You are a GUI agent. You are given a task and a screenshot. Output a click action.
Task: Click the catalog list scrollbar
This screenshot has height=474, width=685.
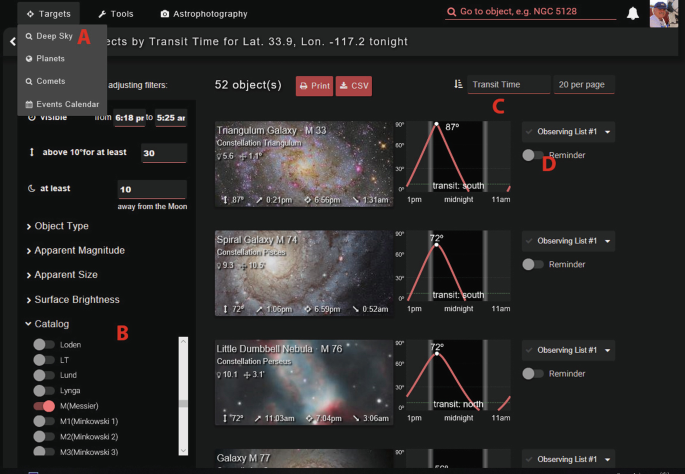coord(182,400)
